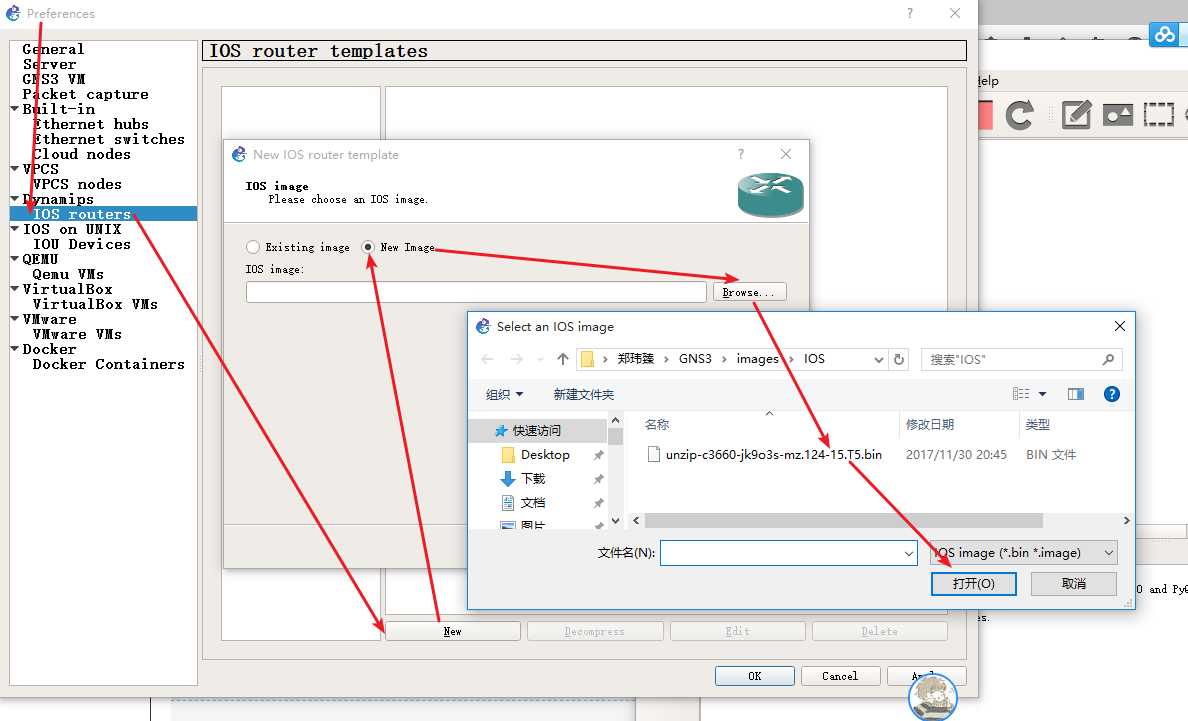Click the search magnifier icon in file dialog

[1108, 359]
